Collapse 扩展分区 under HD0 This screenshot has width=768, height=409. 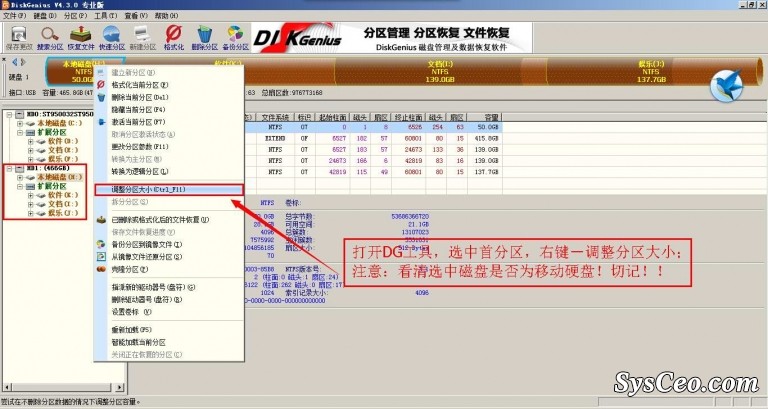pyautogui.click(x=20, y=132)
